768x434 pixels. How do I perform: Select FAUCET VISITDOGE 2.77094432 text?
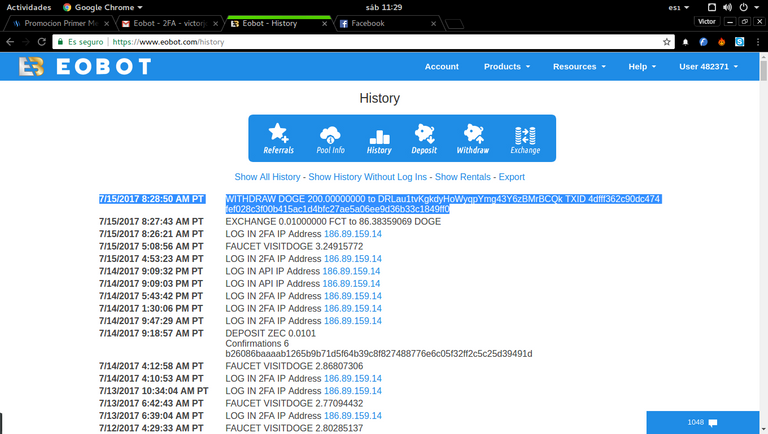click(x=294, y=403)
